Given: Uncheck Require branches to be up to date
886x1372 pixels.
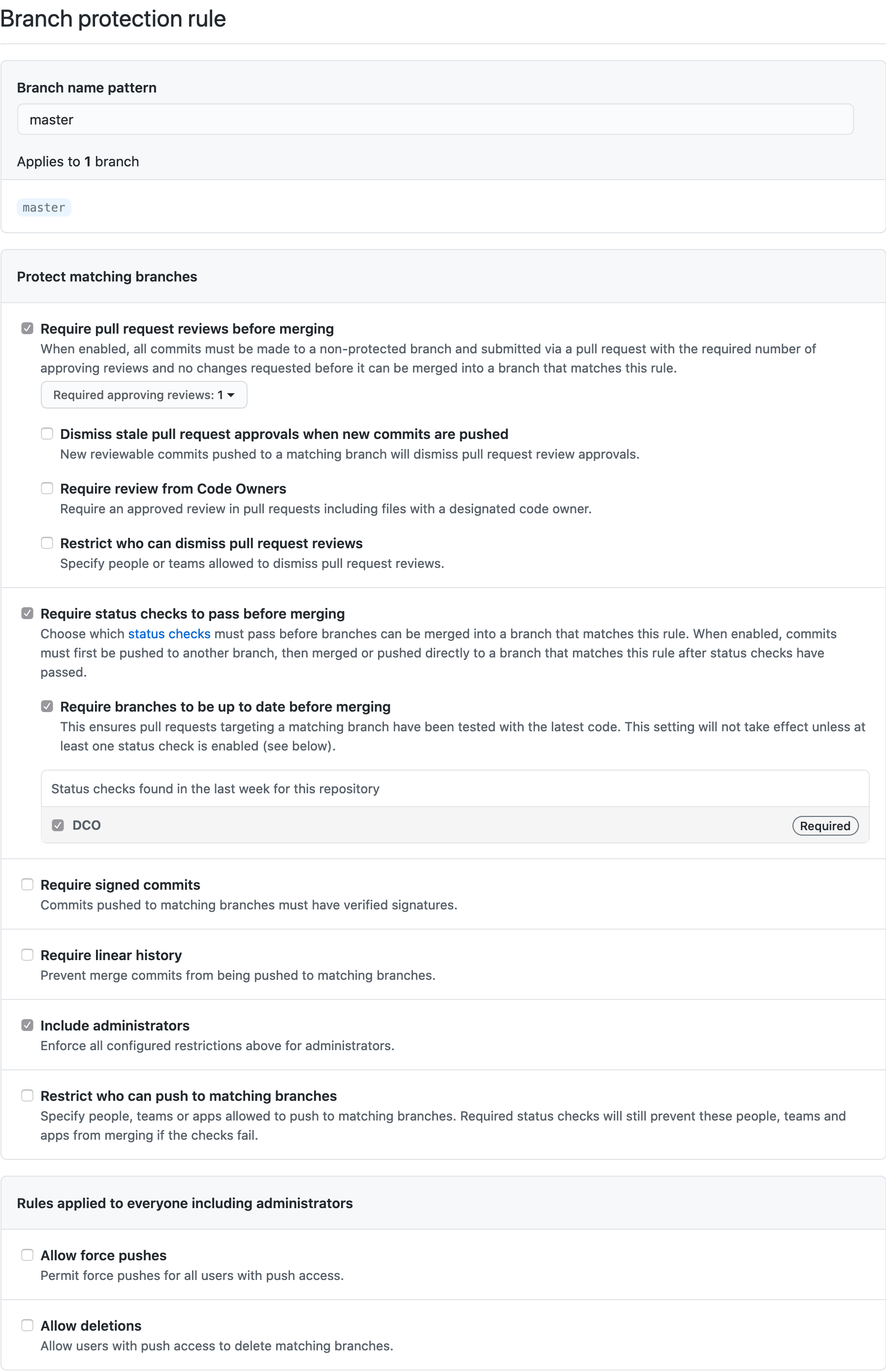Looking at the screenshot, I should pyautogui.click(x=47, y=706).
